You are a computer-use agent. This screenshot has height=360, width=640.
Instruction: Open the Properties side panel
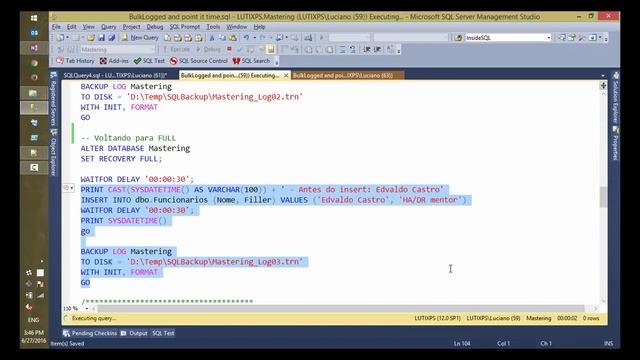(616, 143)
